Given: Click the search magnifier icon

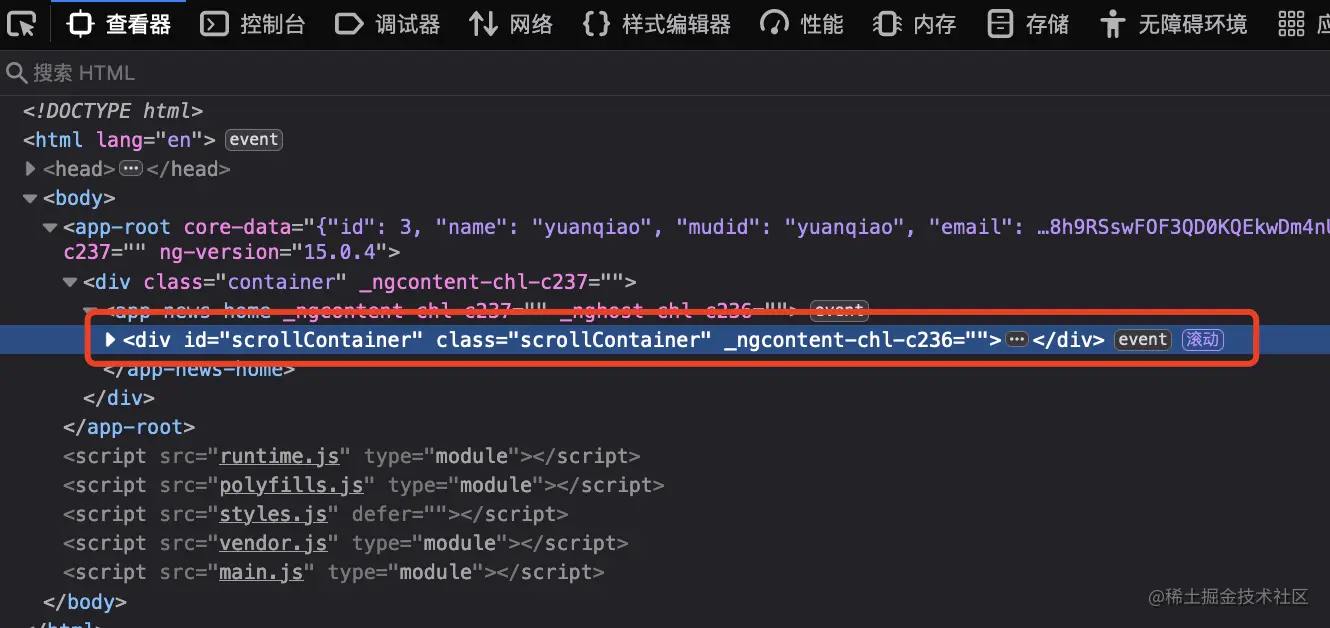Looking at the screenshot, I should (x=16, y=72).
